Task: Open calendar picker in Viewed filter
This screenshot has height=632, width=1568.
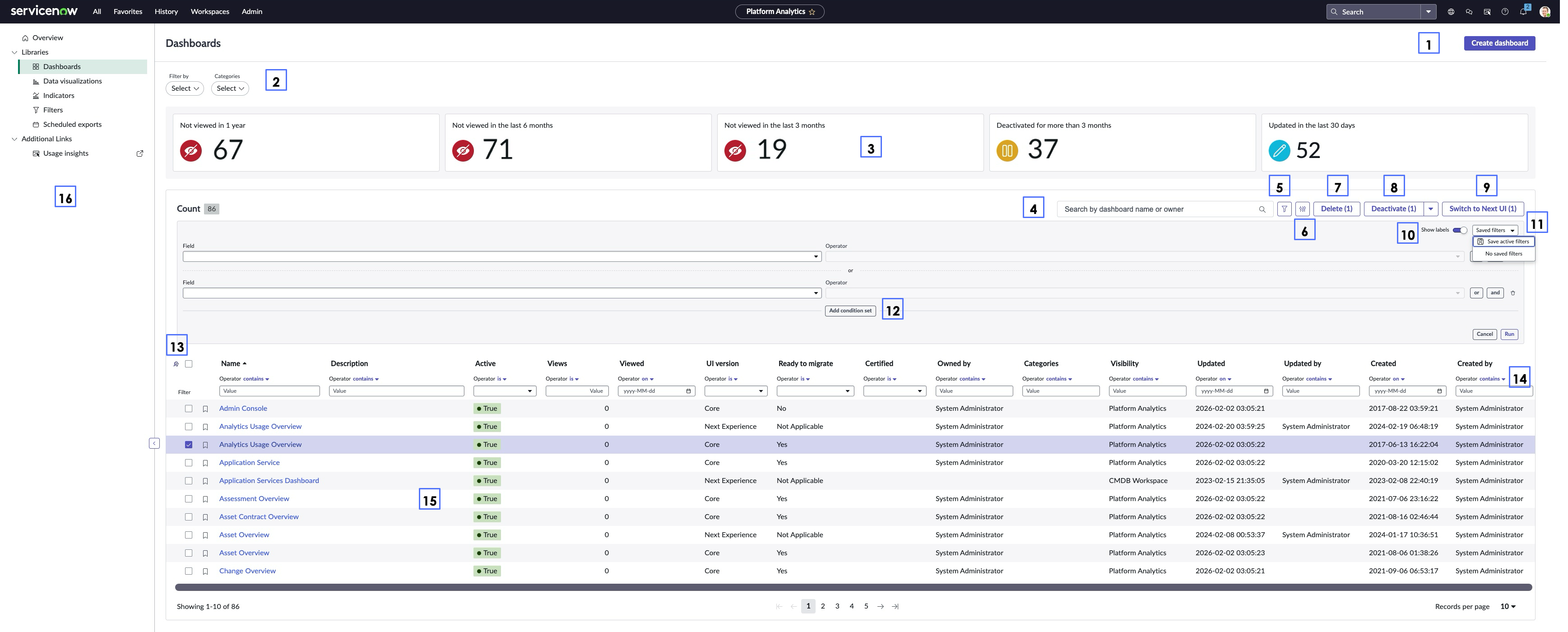Action: 688,391
